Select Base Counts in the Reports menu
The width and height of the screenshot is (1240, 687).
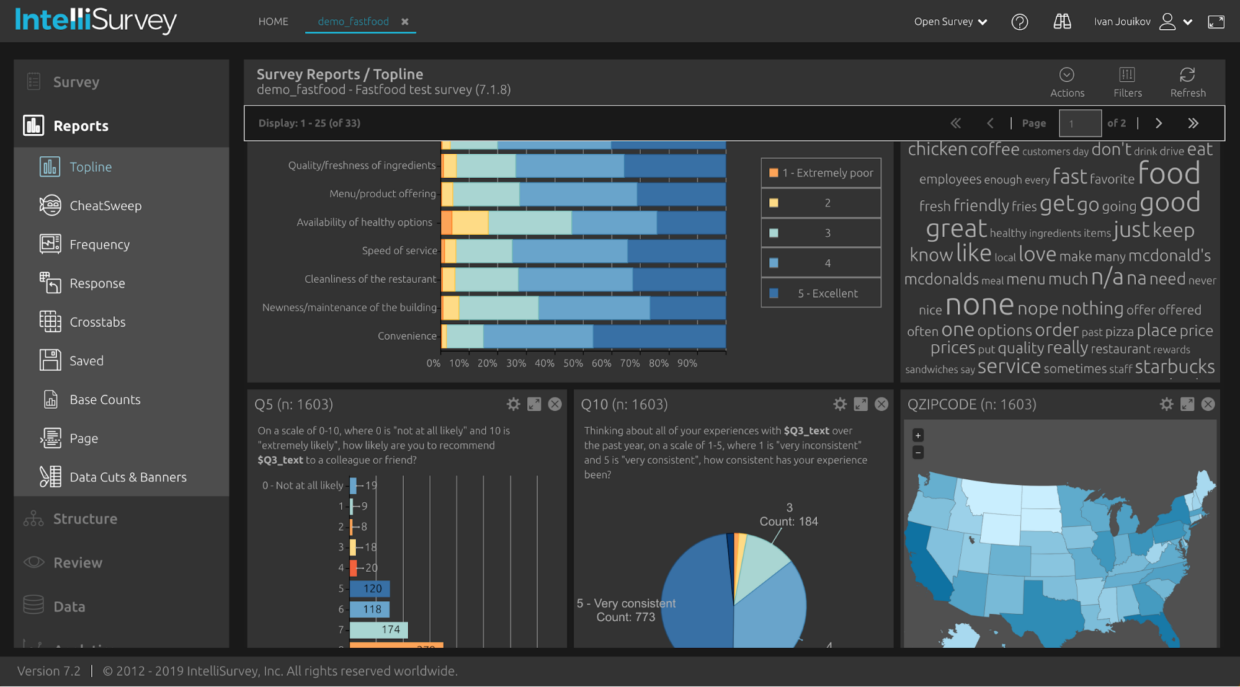click(x=105, y=399)
